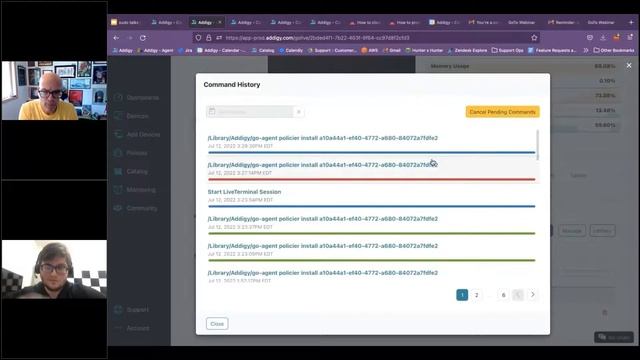The width and height of the screenshot is (640, 360).
Task: Open the chat widget at bottom right
Action: [613, 337]
